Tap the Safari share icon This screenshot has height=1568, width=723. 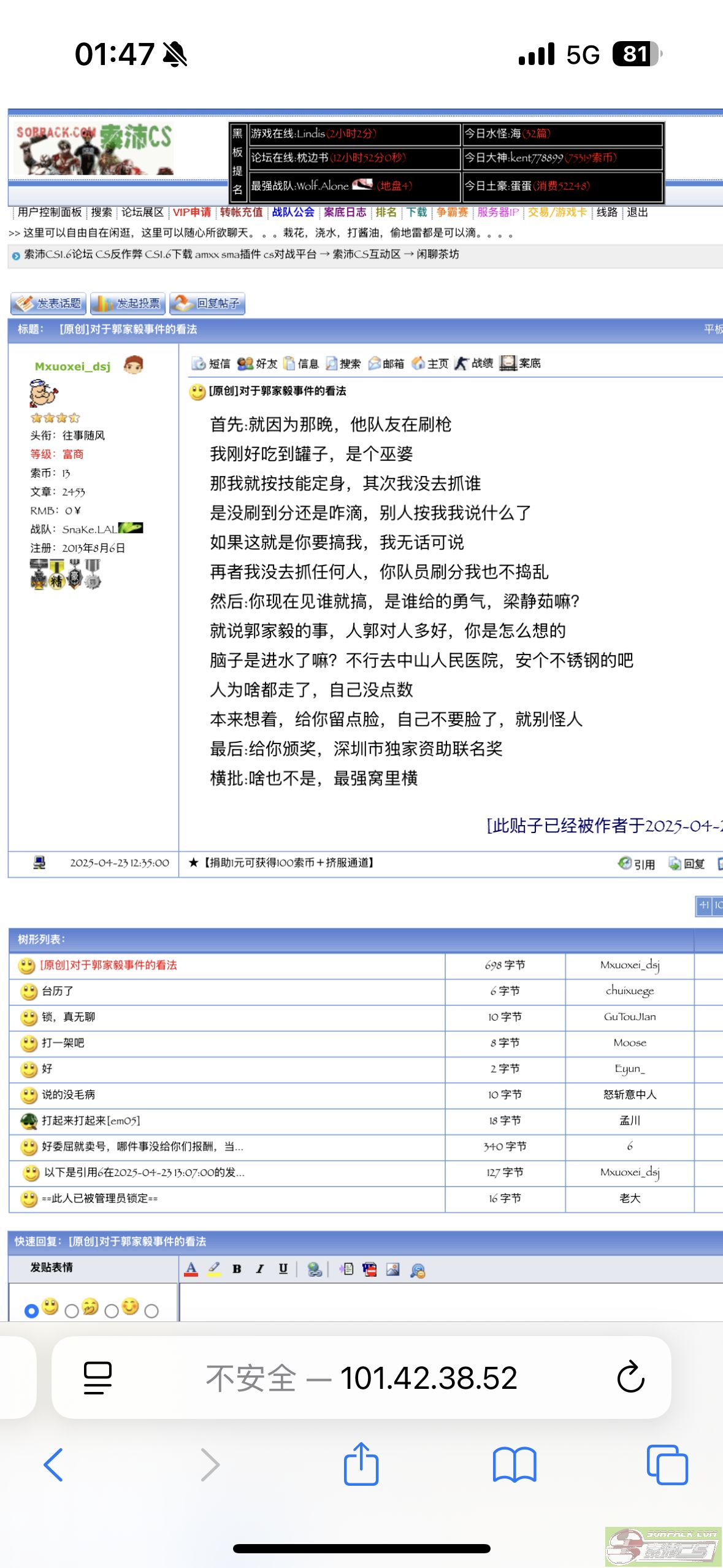coord(361,1464)
